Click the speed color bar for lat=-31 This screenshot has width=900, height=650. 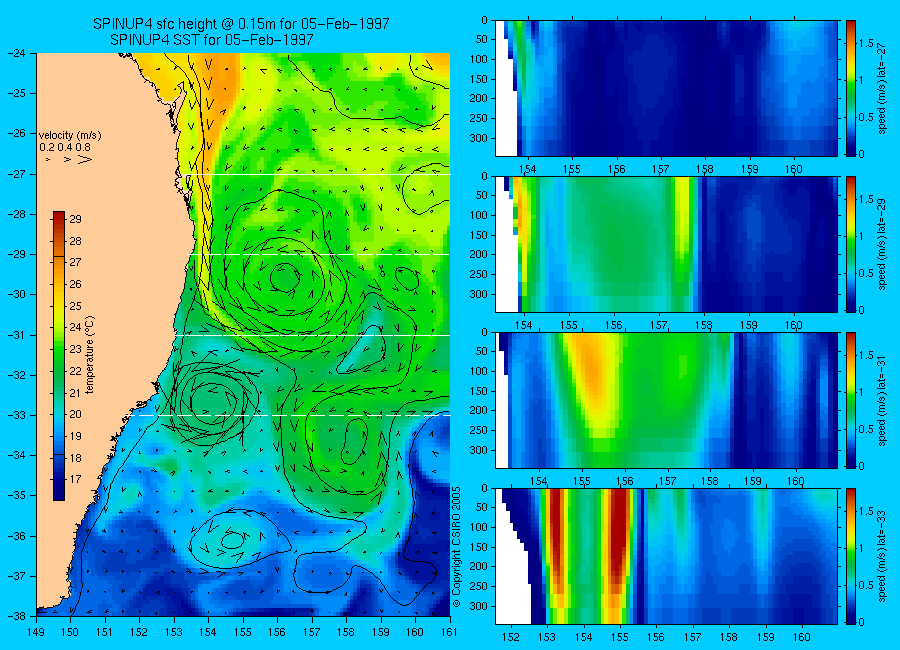[x=850, y=400]
